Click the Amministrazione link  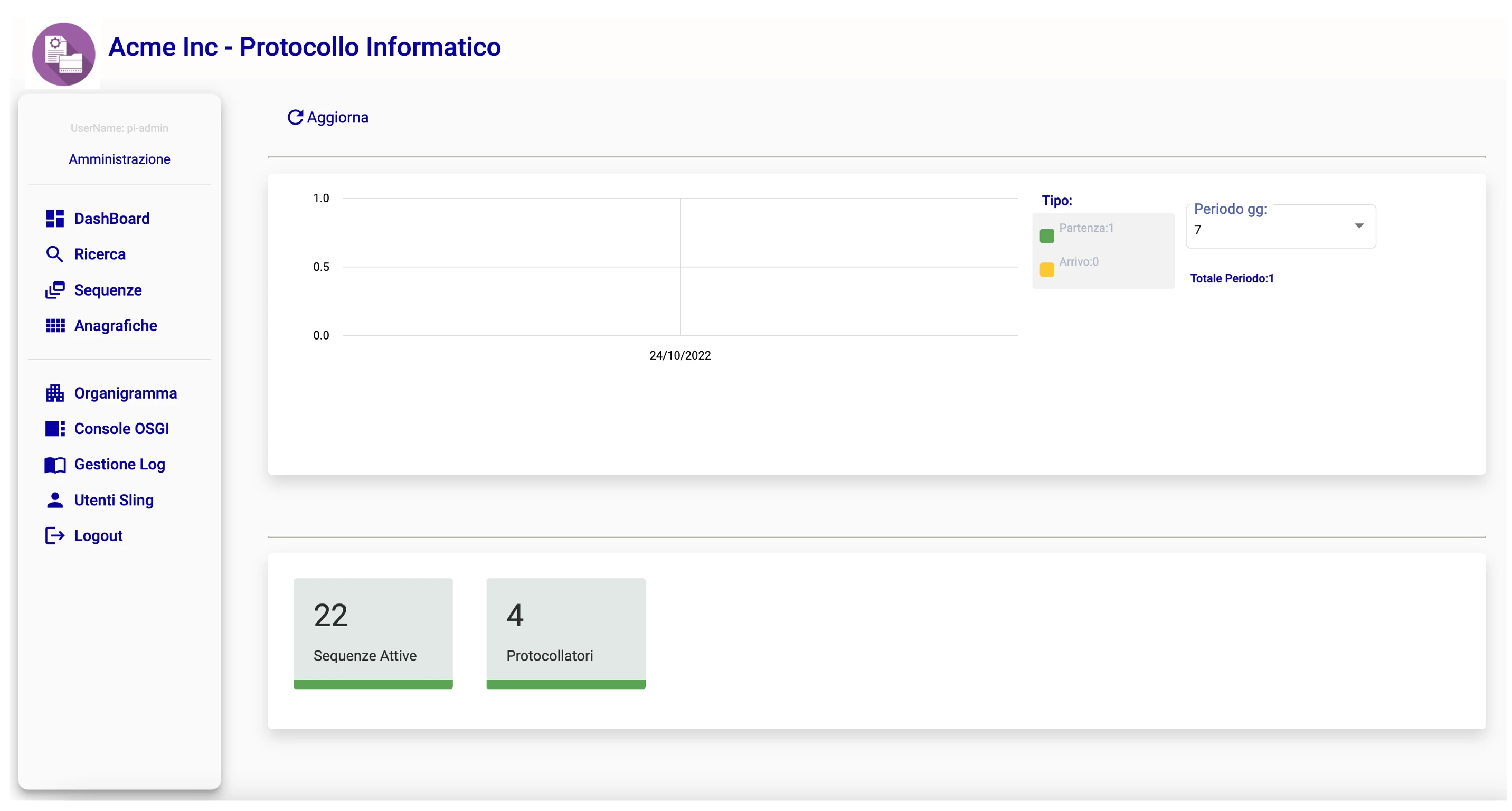click(x=119, y=159)
